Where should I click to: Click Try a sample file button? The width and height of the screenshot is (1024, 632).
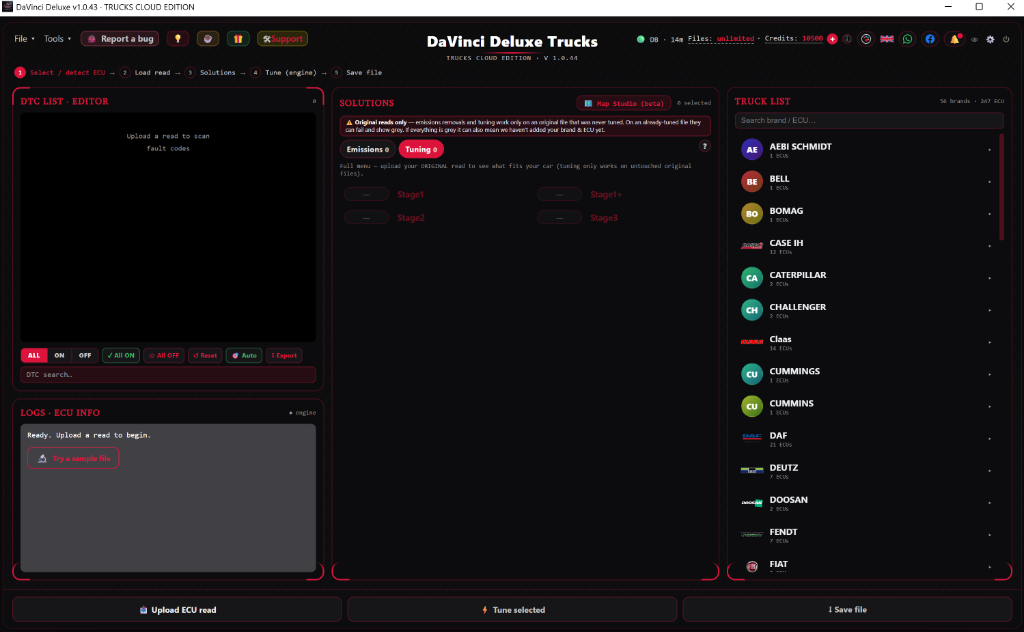(x=73, y=458)
